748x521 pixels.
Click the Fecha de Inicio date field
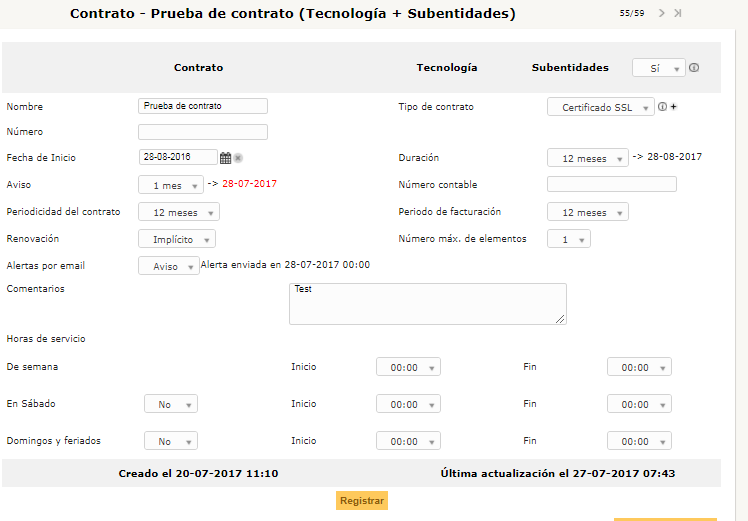(178, 157)
